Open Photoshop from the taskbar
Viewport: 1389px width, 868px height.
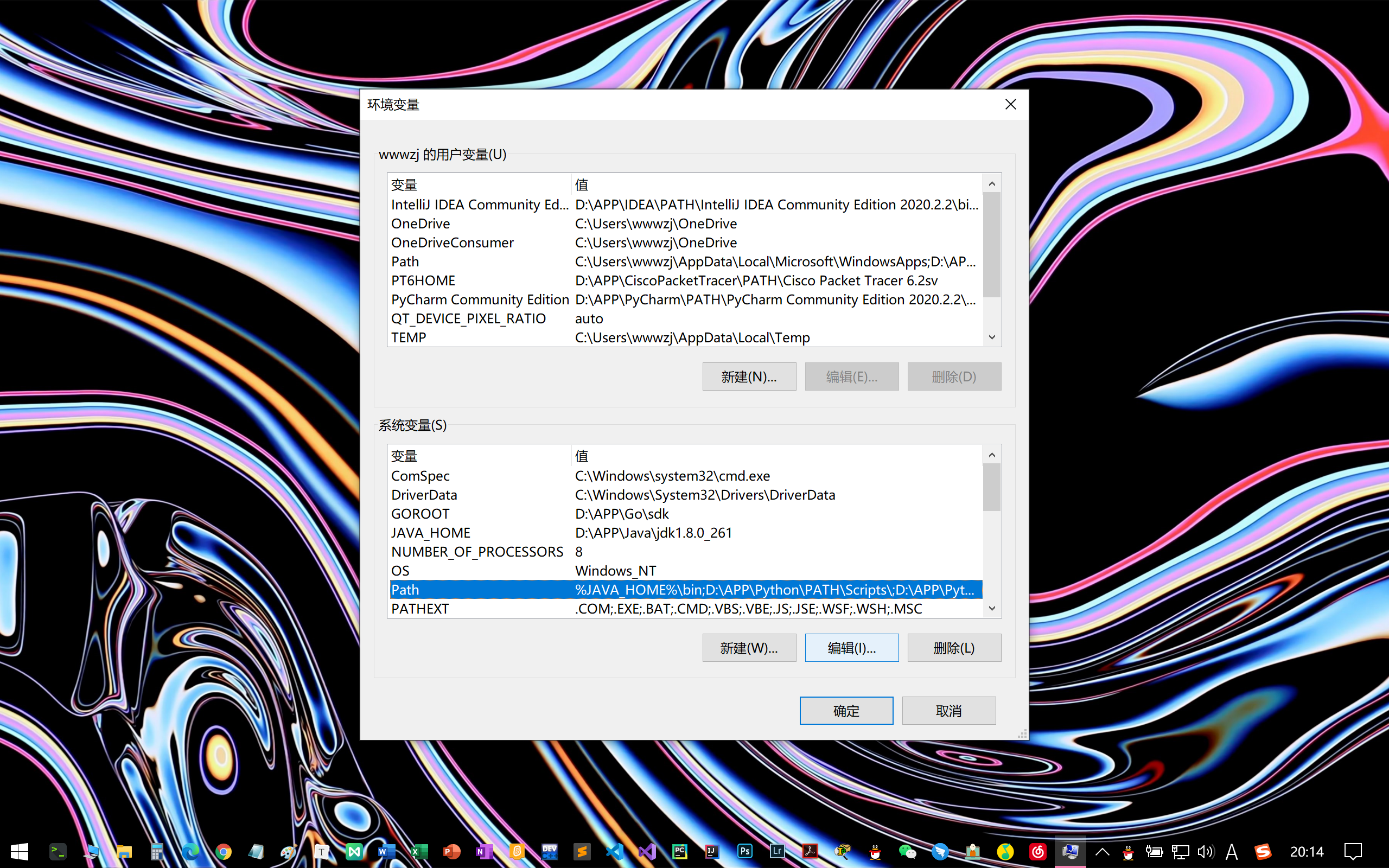point(744,851)
